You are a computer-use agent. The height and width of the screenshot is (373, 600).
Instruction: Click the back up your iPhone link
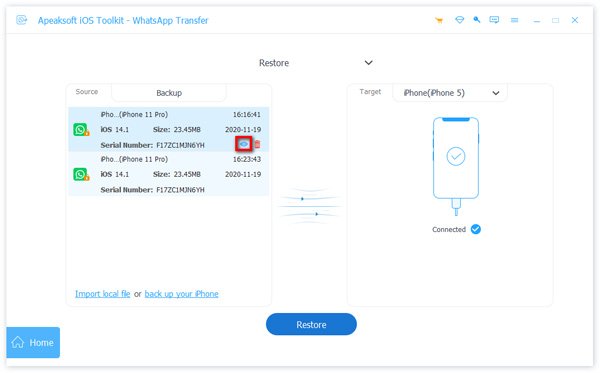pos(181,294)
